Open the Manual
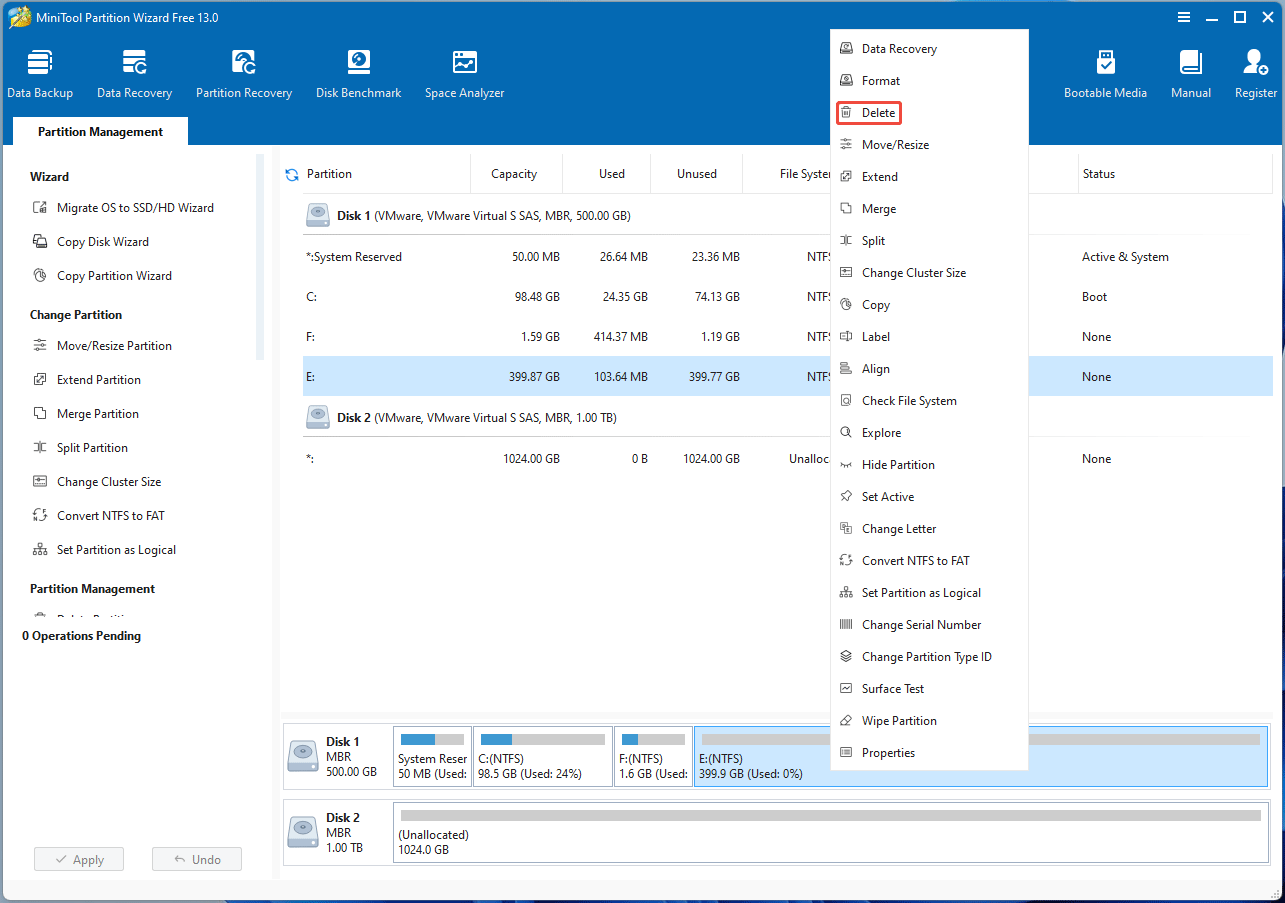This screenshot has width=1285, height=903. coord(1190,75)
